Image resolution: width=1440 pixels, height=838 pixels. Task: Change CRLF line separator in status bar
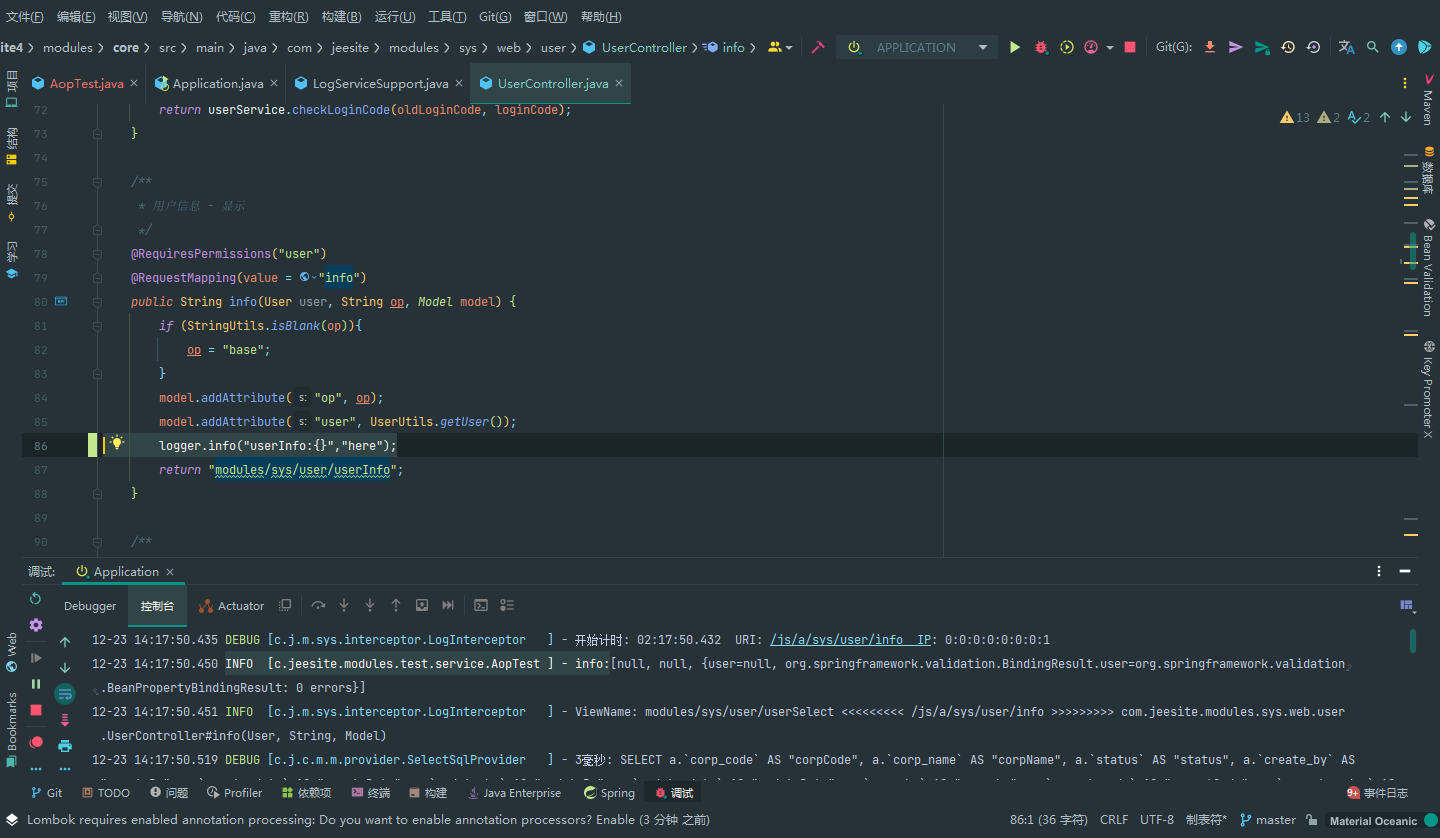tap(1114, 820)
